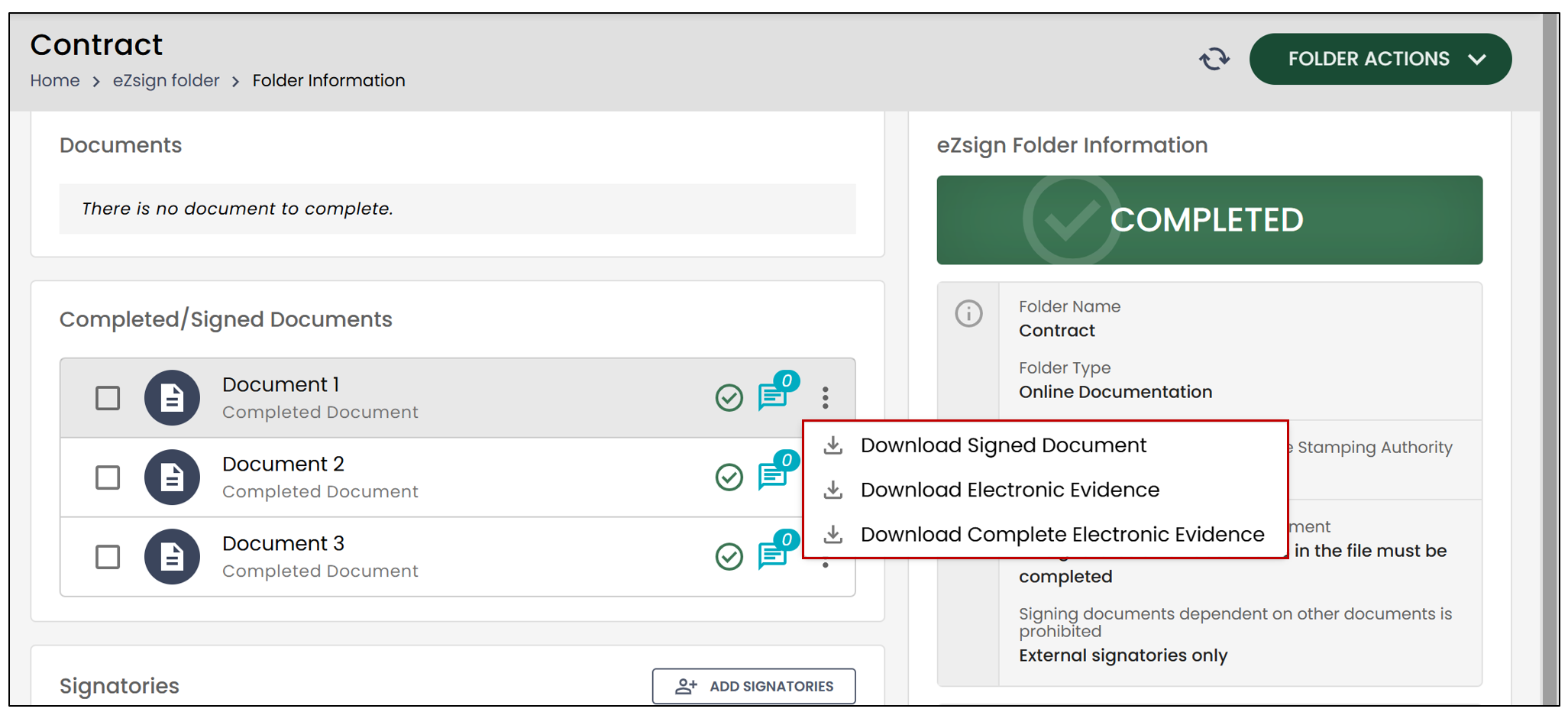Click the Document 3 file icon

point(172,556)
